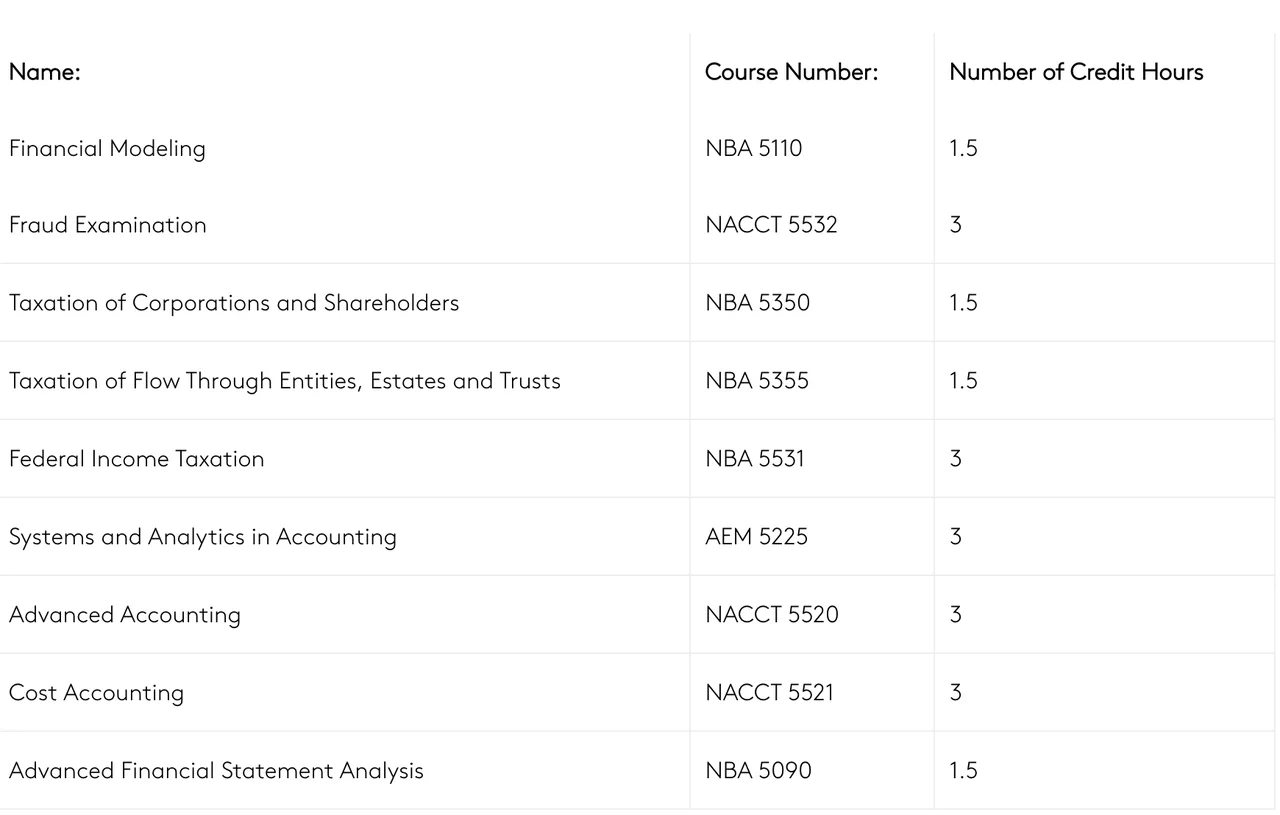Click the "Name:" column header
The image size is (1280, 815).
(45, 72)
